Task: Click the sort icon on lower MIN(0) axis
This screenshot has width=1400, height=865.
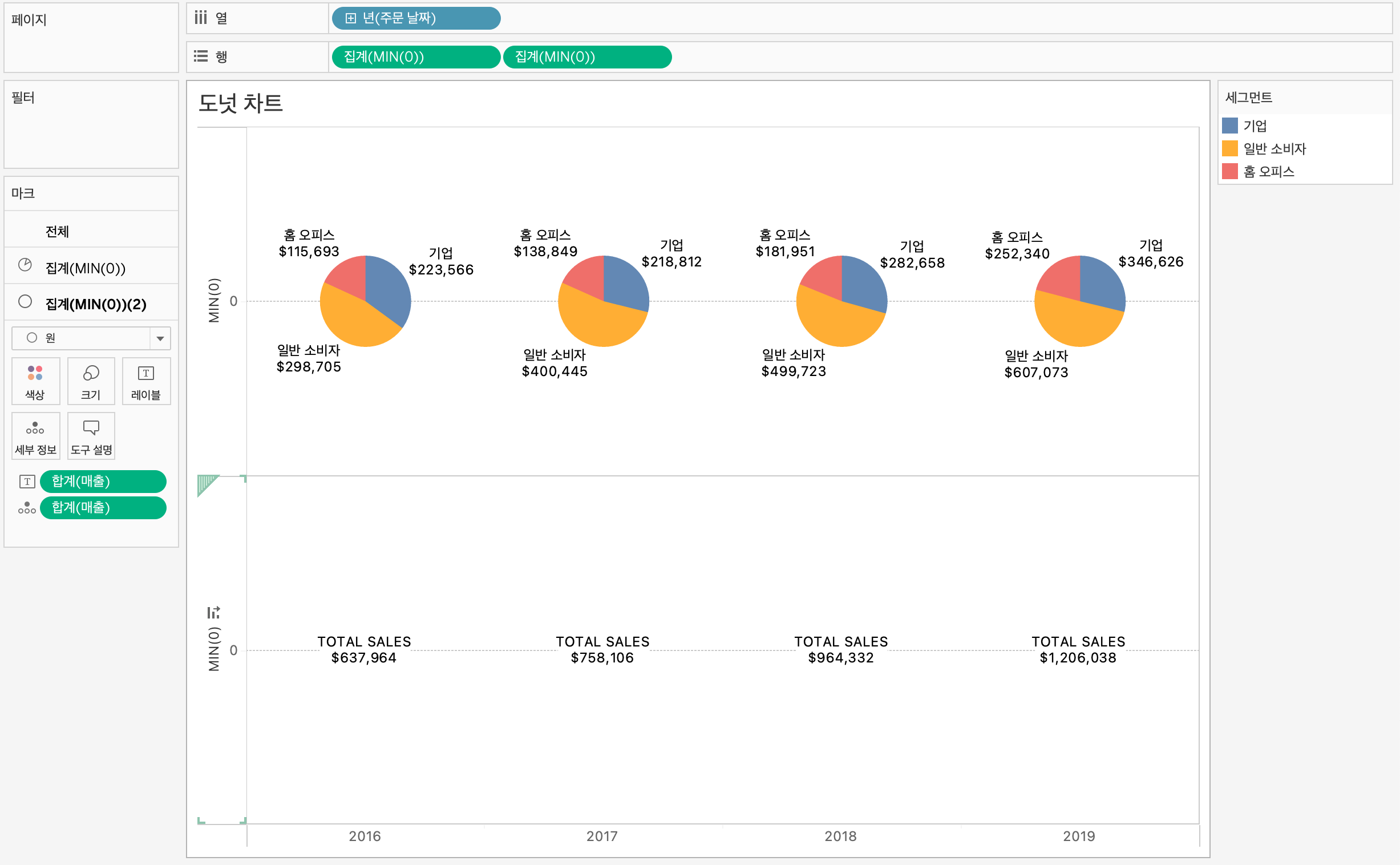Action: (x=213, y=613)
